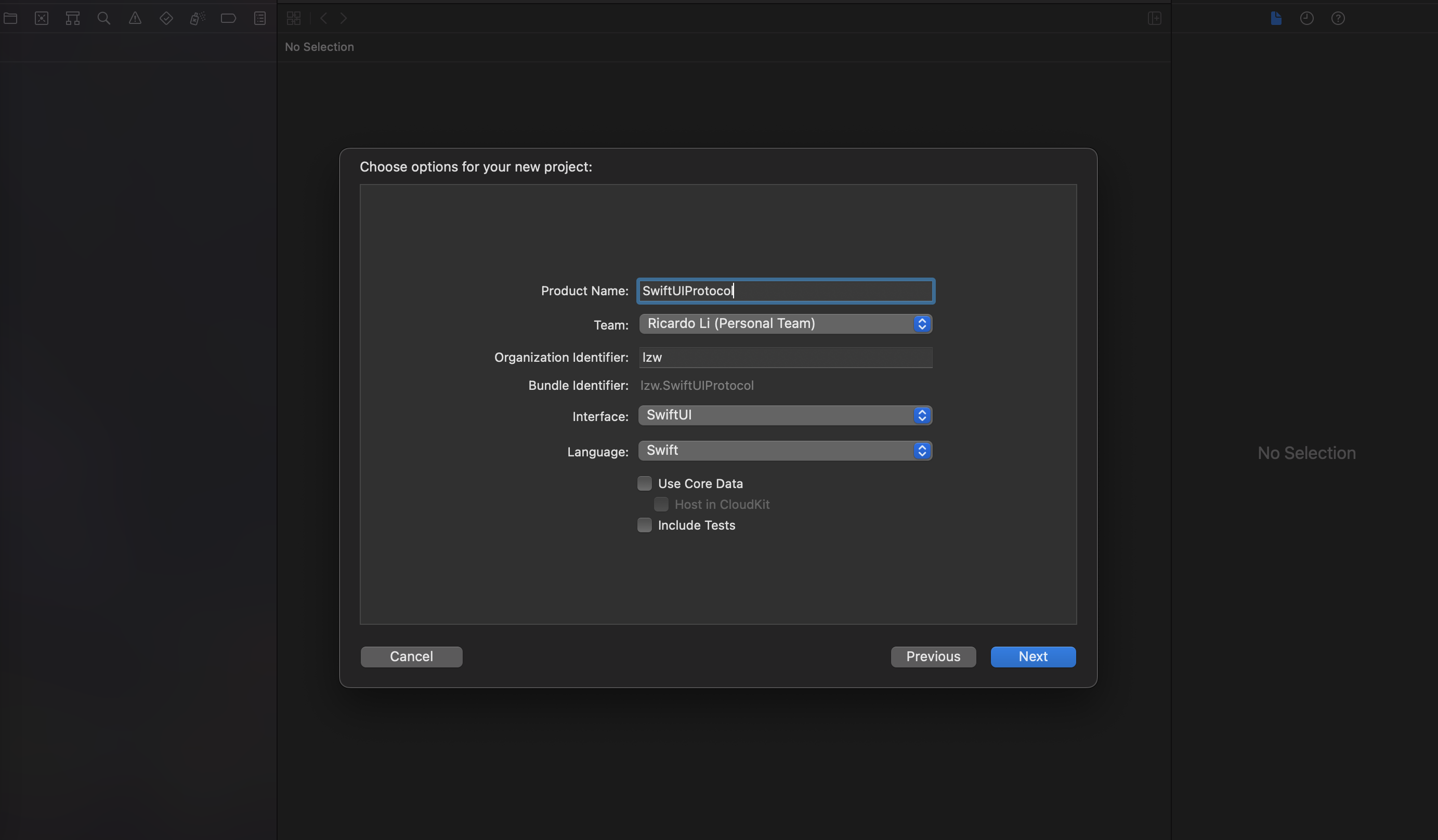1438x840 pixels.
Task: Open the Breakpoint navigator tag icon
Action: coord(228,18)
